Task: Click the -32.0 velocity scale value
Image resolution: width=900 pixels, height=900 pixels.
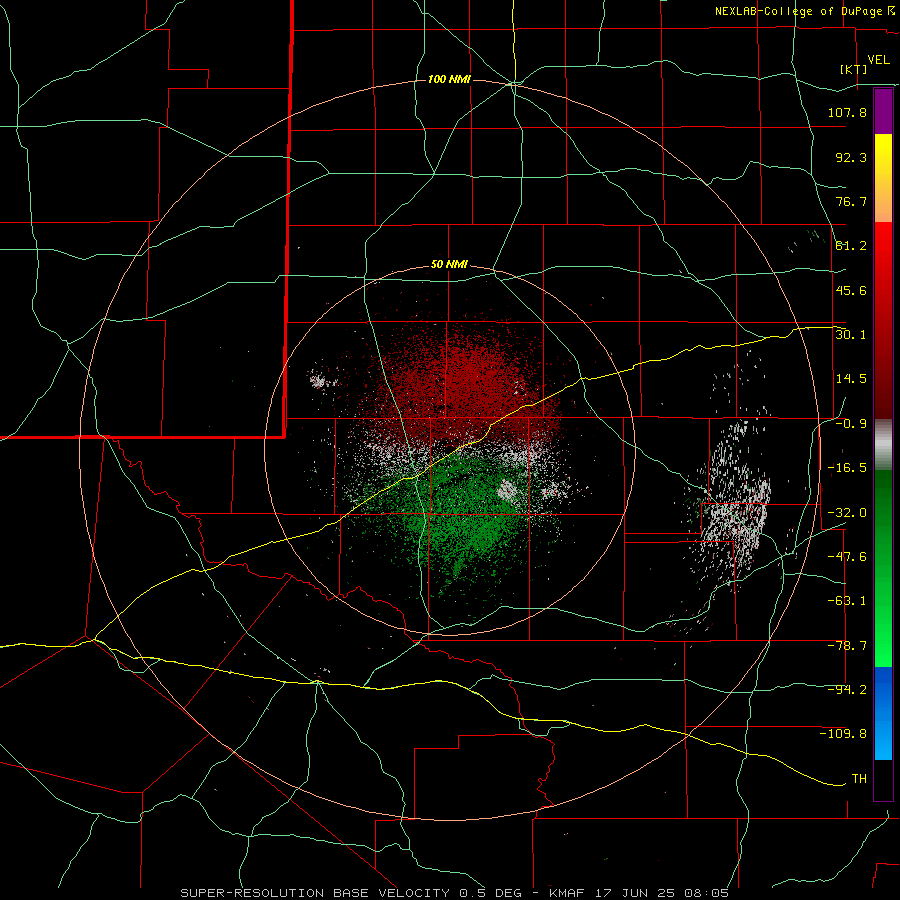Action: [x=847, y=513]
